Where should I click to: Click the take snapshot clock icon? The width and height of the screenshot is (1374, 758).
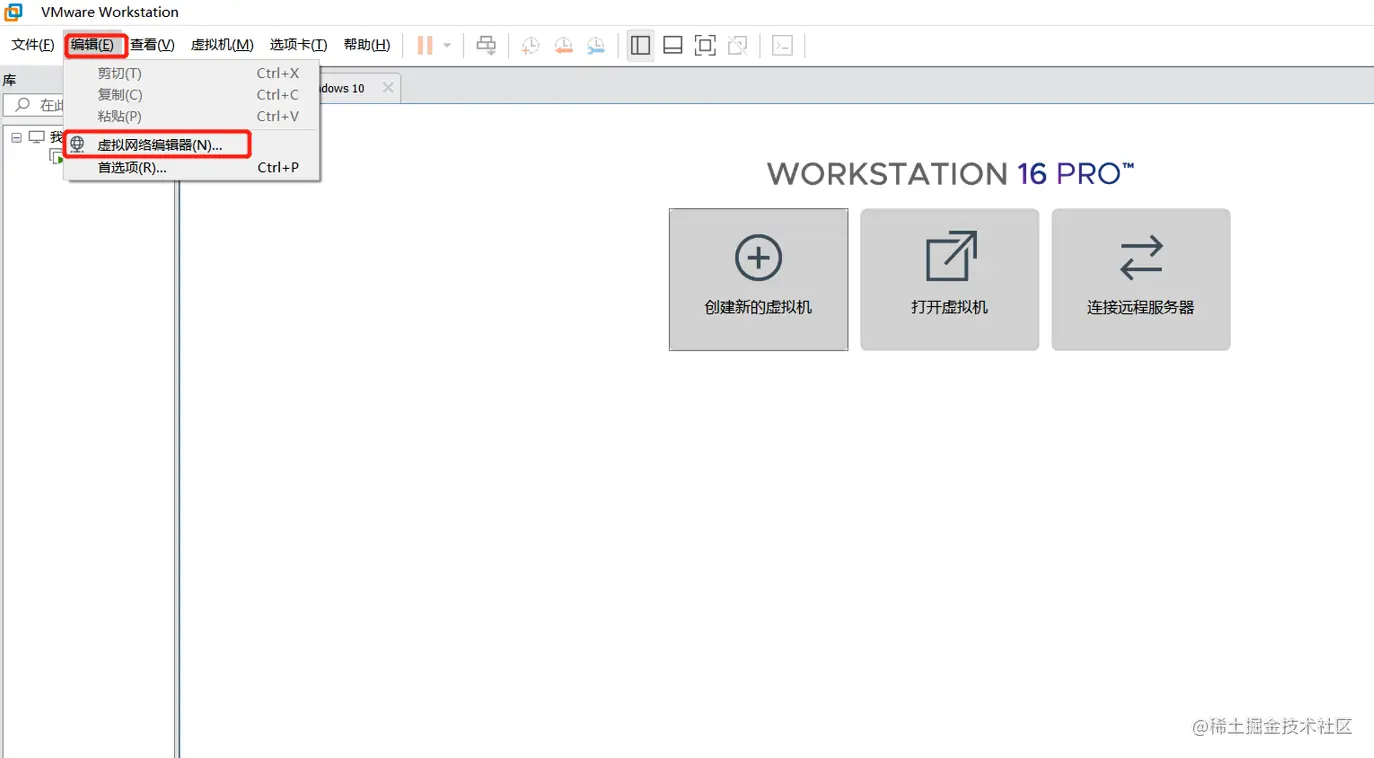(x=531, y=45)
